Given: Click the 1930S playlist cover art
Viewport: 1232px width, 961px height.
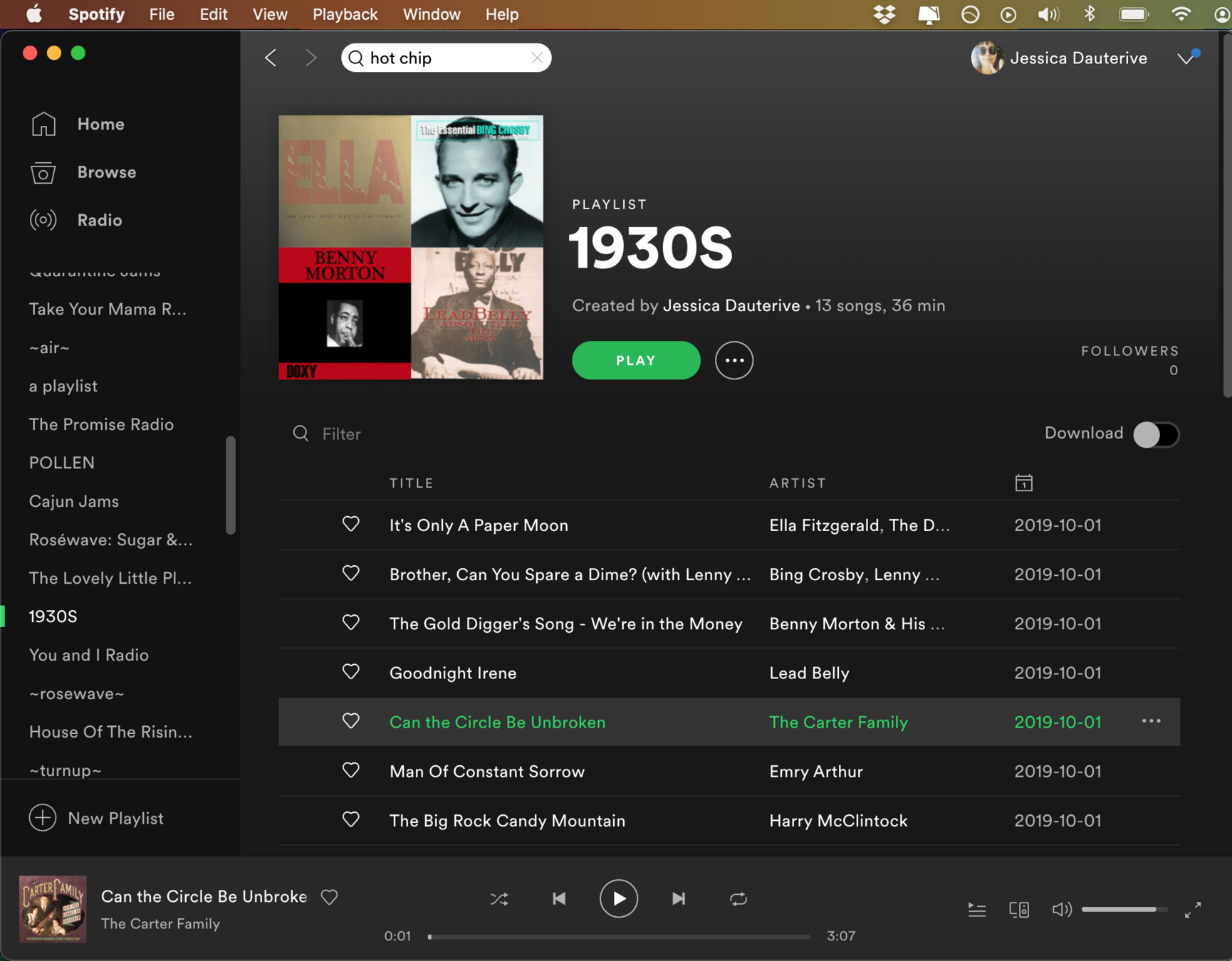Looking at the screenshot, I should (411, 247).
